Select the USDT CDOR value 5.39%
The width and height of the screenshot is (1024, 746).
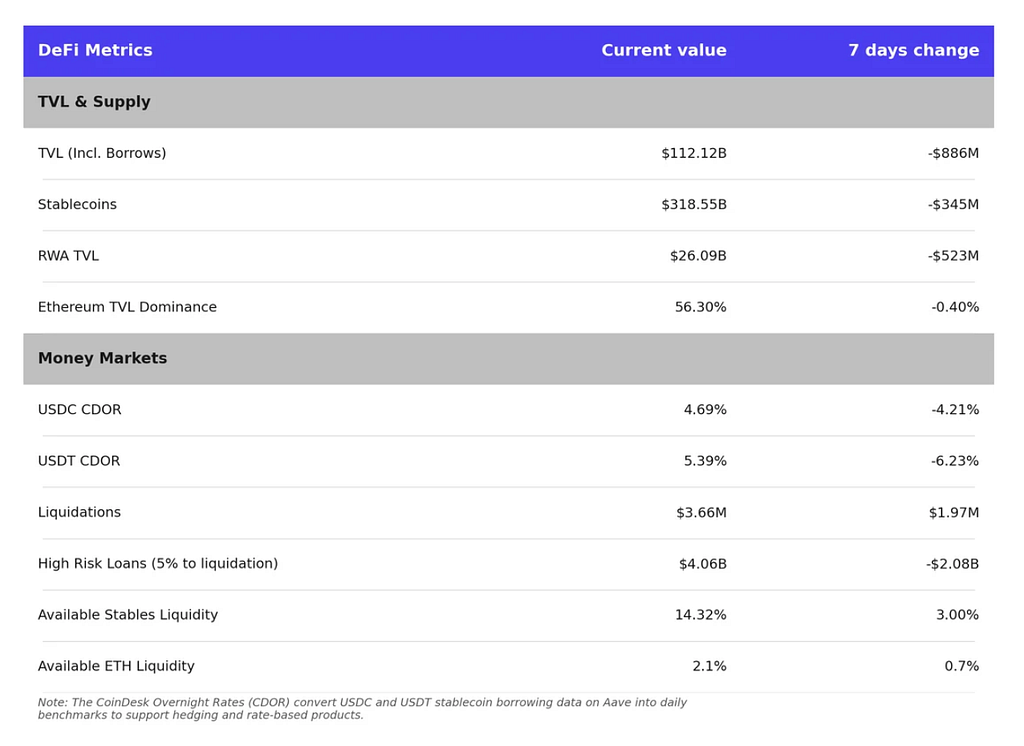point(705,461)
